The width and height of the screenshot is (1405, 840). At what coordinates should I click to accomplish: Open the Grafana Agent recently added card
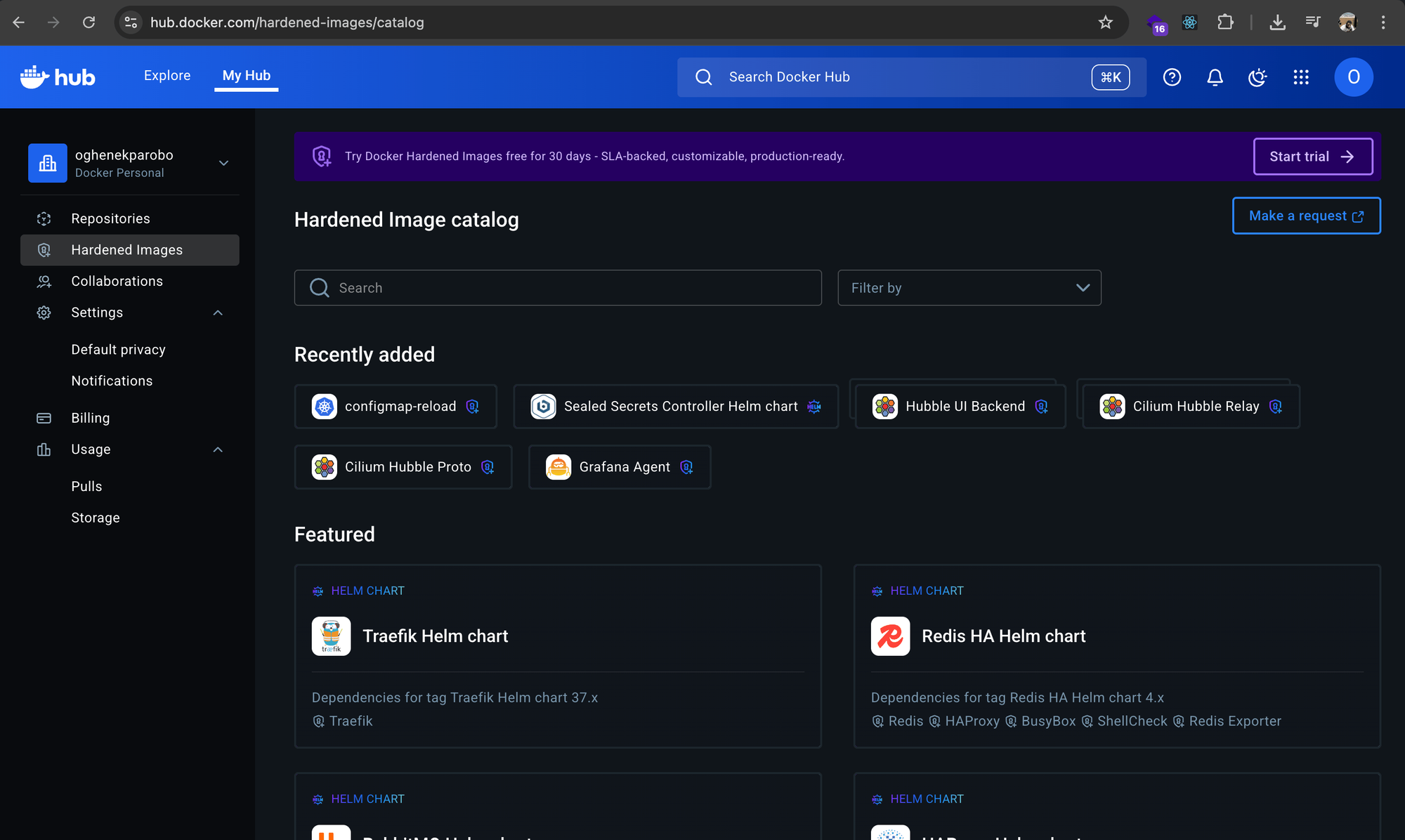point(620,467)
